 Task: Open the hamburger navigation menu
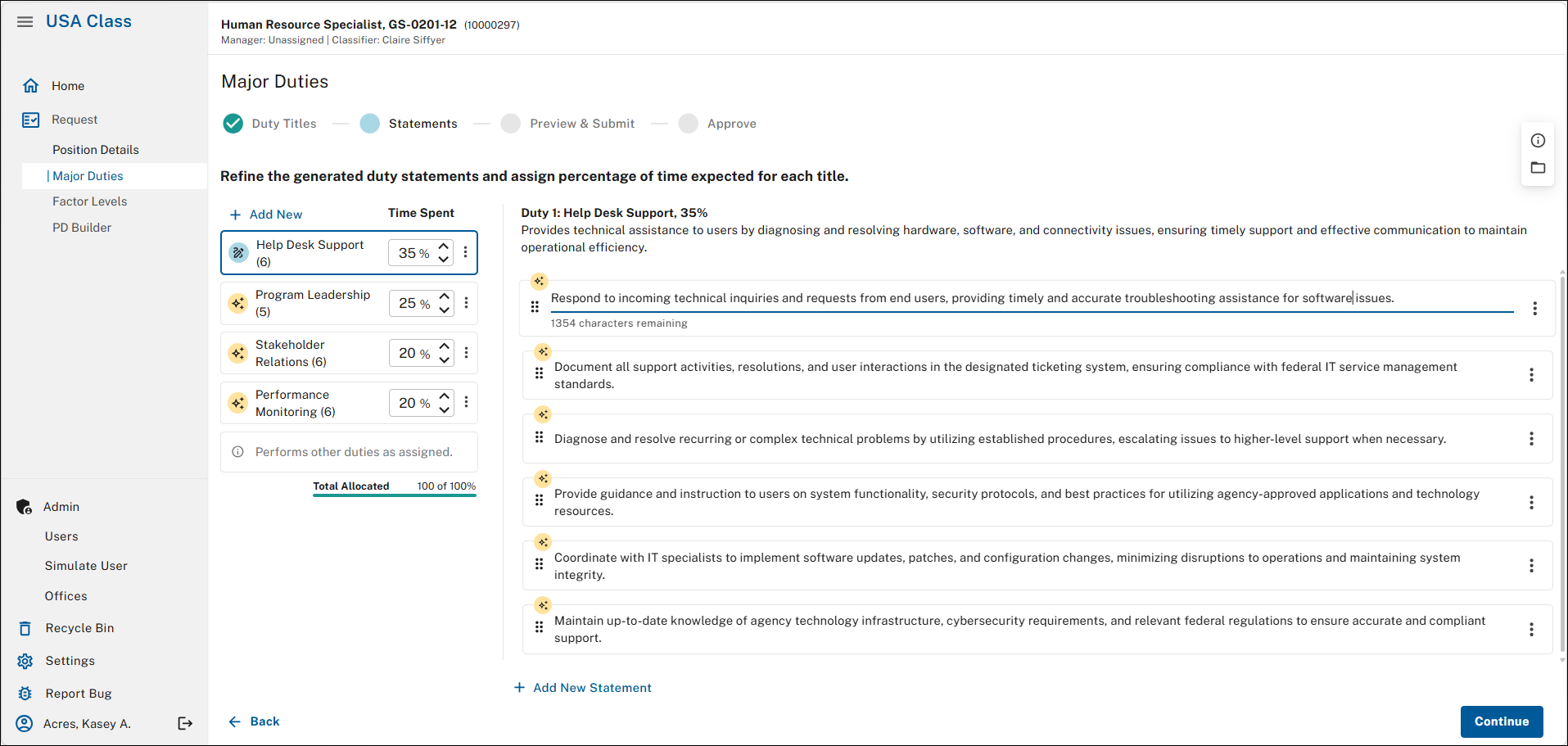[x=25, y=21]
